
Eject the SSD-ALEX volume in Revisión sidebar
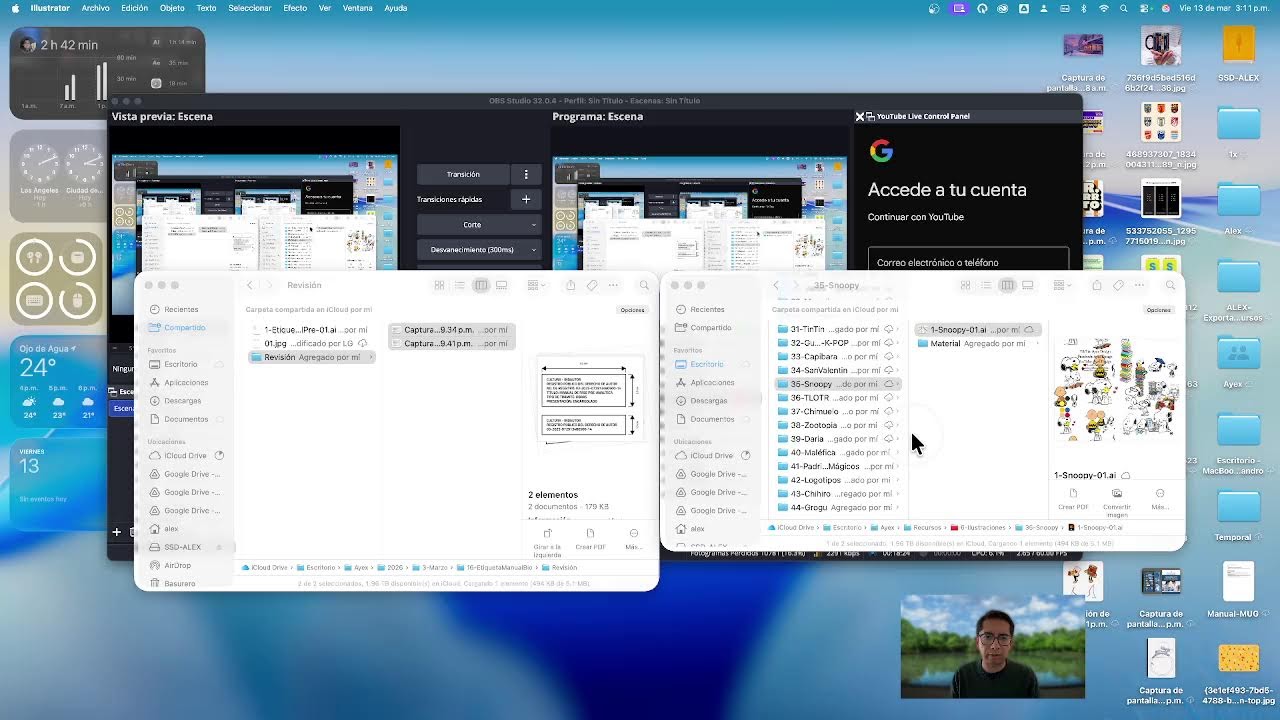coord(219,547)
